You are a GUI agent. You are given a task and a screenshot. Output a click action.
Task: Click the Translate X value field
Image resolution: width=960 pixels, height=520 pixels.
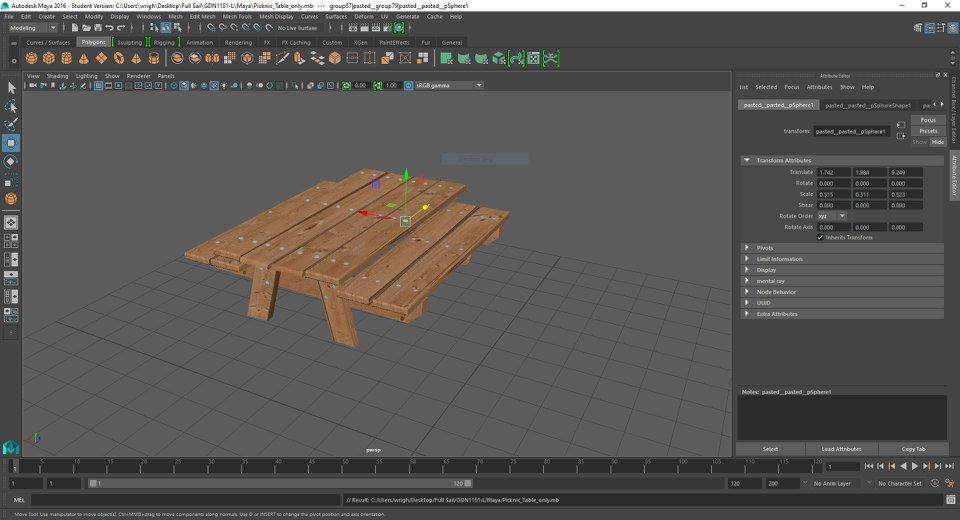[834, 172]
